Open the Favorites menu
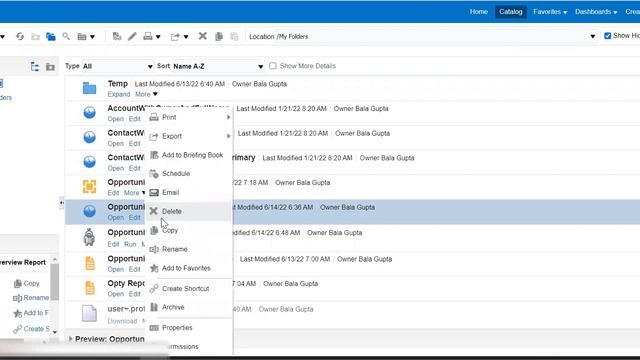This screenshot has width=640, height=360. pyautogui.click(x=550, y=12)
